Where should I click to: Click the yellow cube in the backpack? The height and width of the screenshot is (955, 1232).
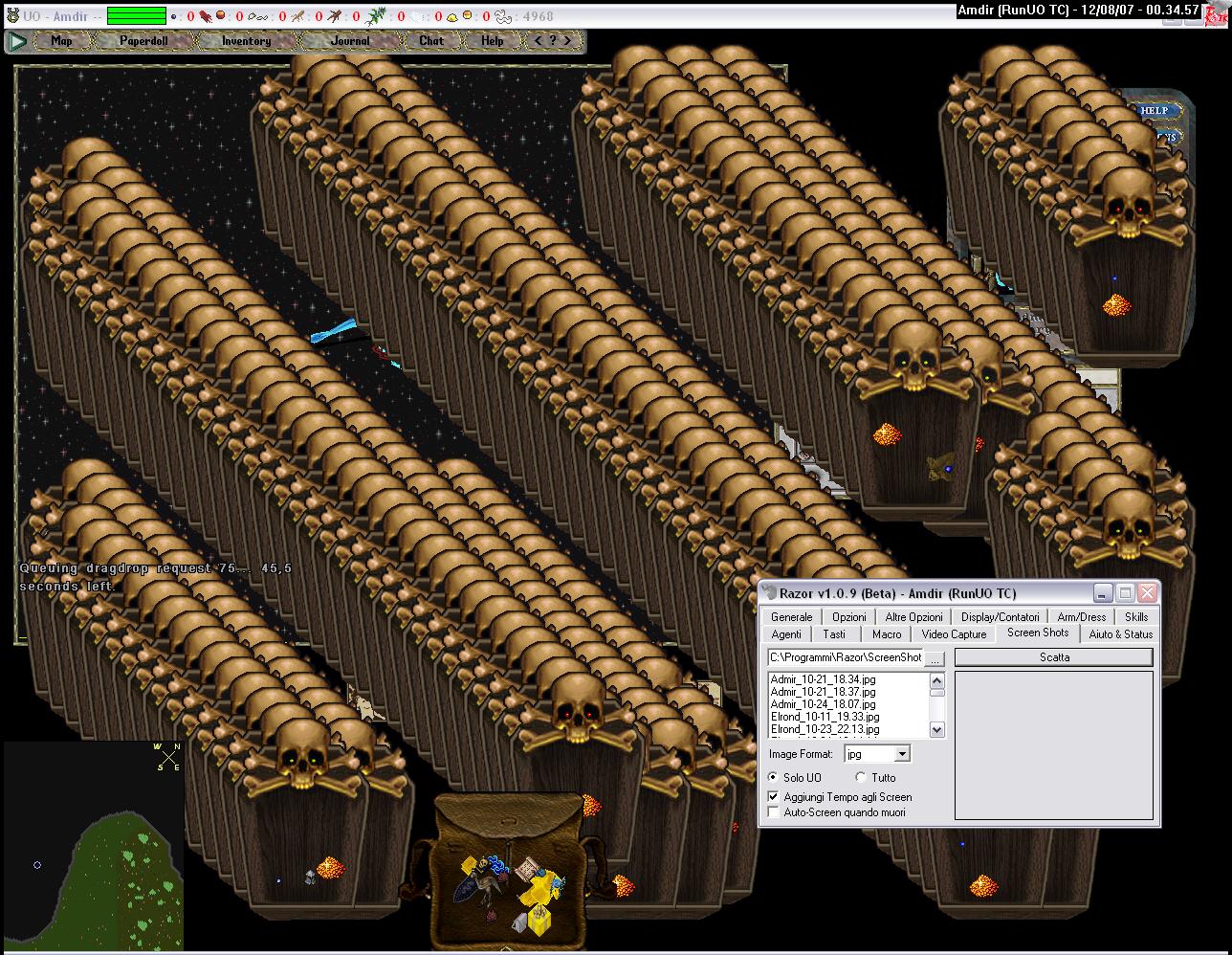pos(541,919)
